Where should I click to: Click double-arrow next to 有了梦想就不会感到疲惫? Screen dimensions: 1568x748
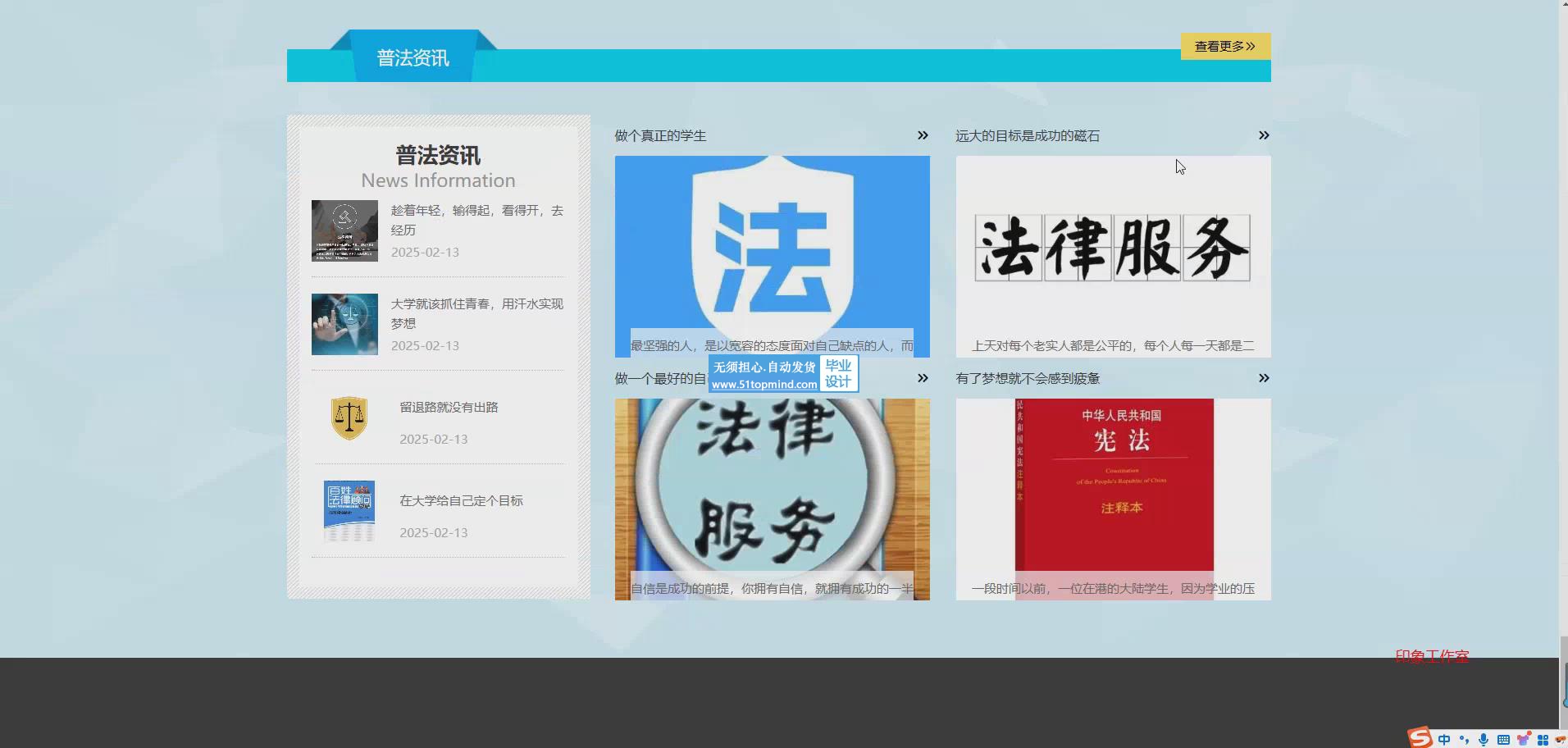click(1264, 378)
